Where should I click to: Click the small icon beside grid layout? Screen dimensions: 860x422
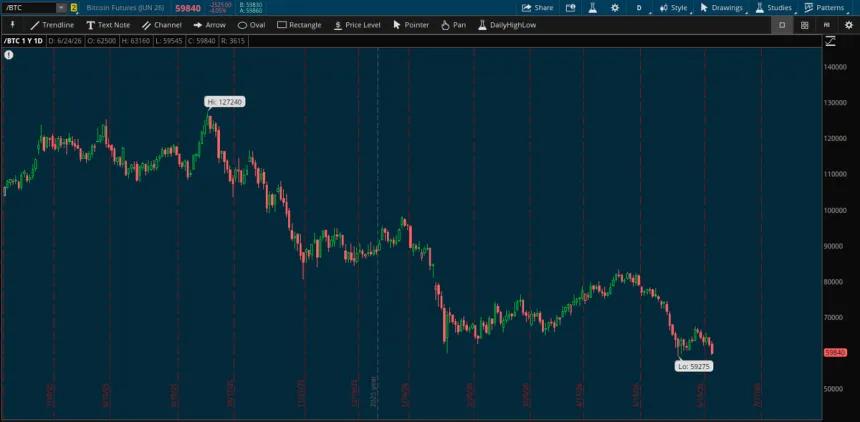coord(827,25)
